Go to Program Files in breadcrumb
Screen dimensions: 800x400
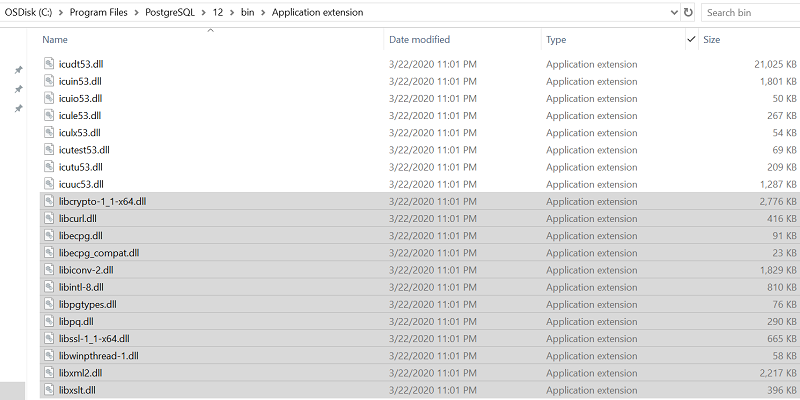point(98,12)
